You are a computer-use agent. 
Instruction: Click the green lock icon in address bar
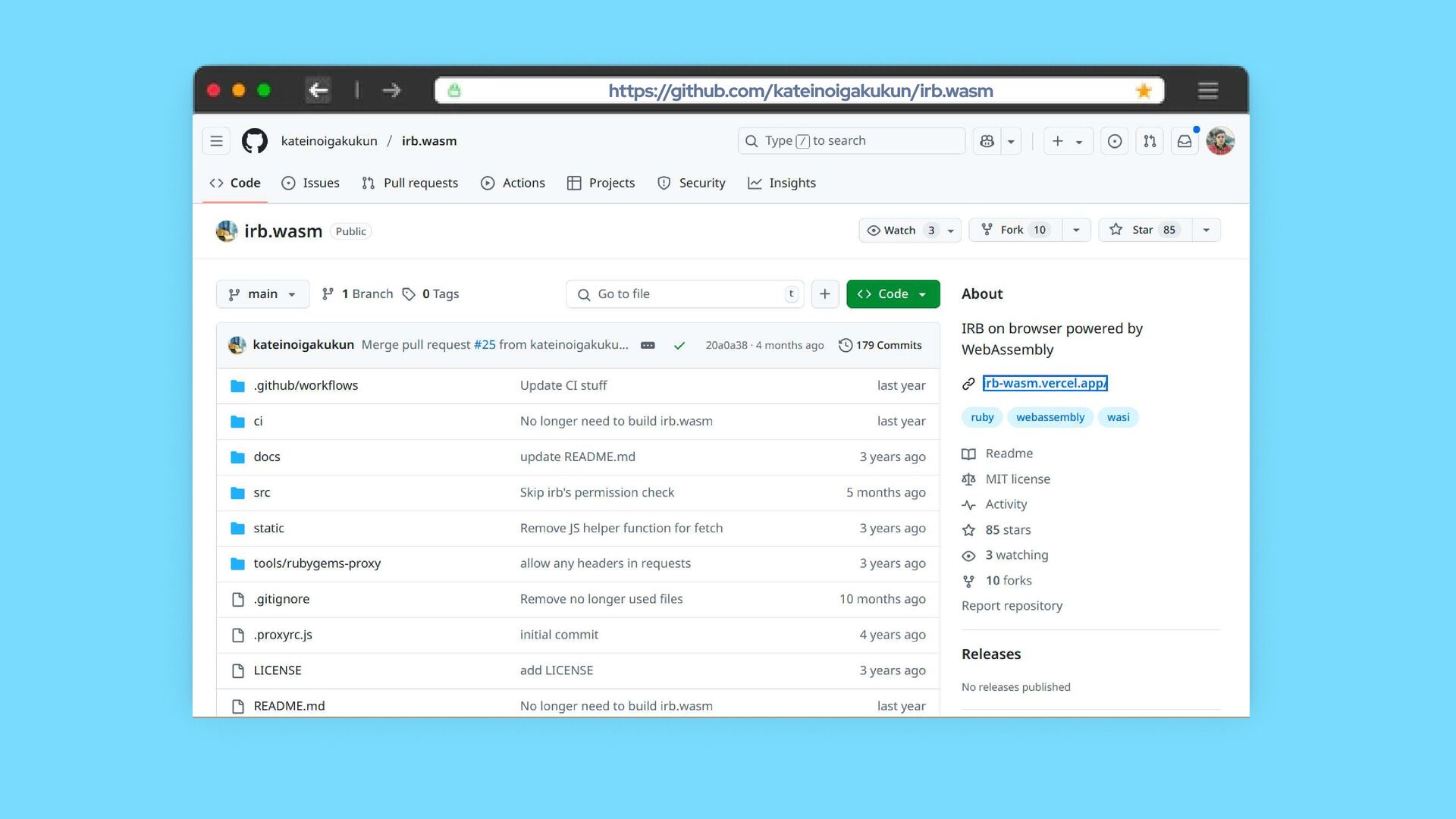(454, 91)
